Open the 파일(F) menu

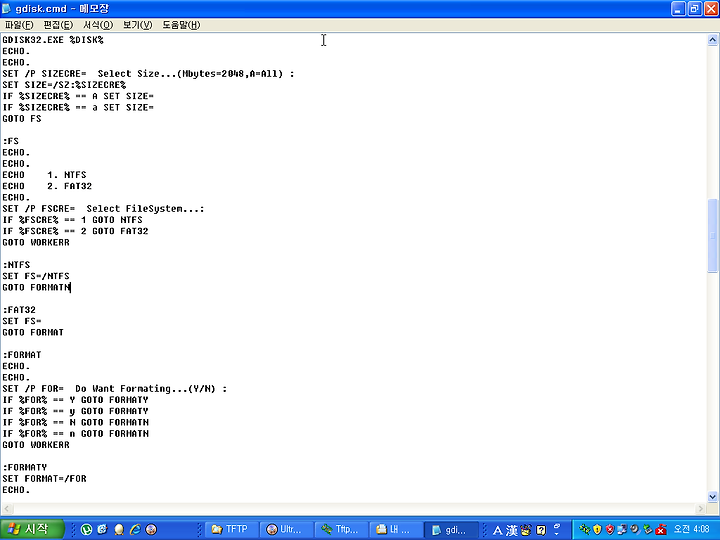(19, 25)
